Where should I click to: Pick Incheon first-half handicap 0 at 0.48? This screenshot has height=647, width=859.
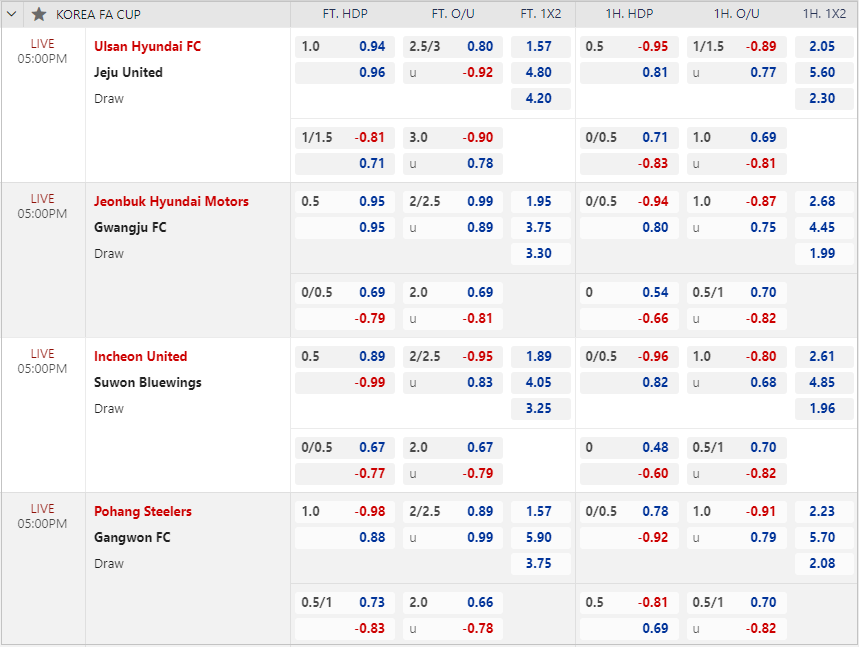[x=629, y=448]
